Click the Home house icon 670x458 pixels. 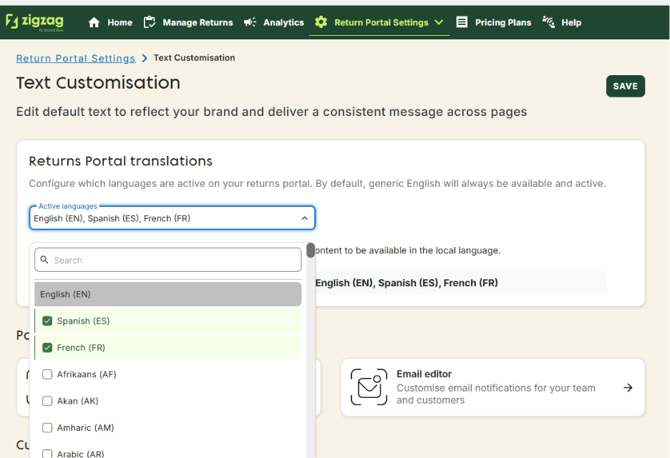[94, 23]
